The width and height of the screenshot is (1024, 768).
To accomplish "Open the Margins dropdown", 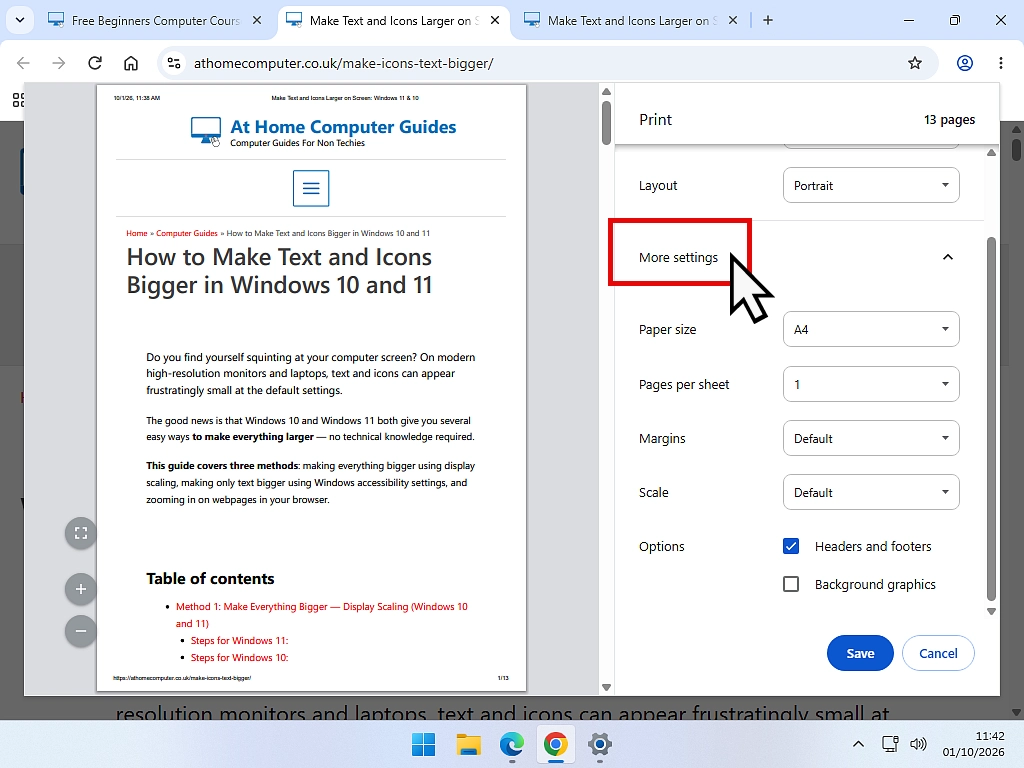I will point(871,438).
